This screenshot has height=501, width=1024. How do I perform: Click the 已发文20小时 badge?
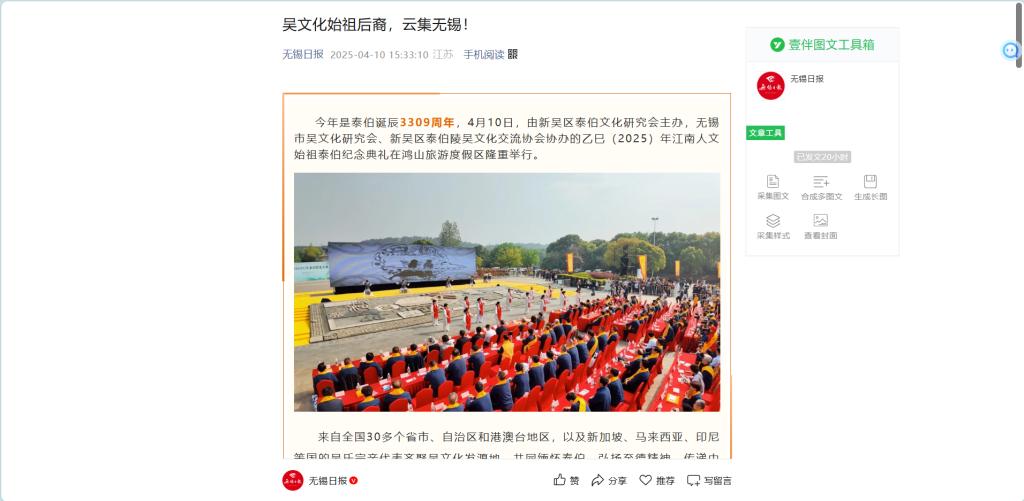(x=822, y=157)
